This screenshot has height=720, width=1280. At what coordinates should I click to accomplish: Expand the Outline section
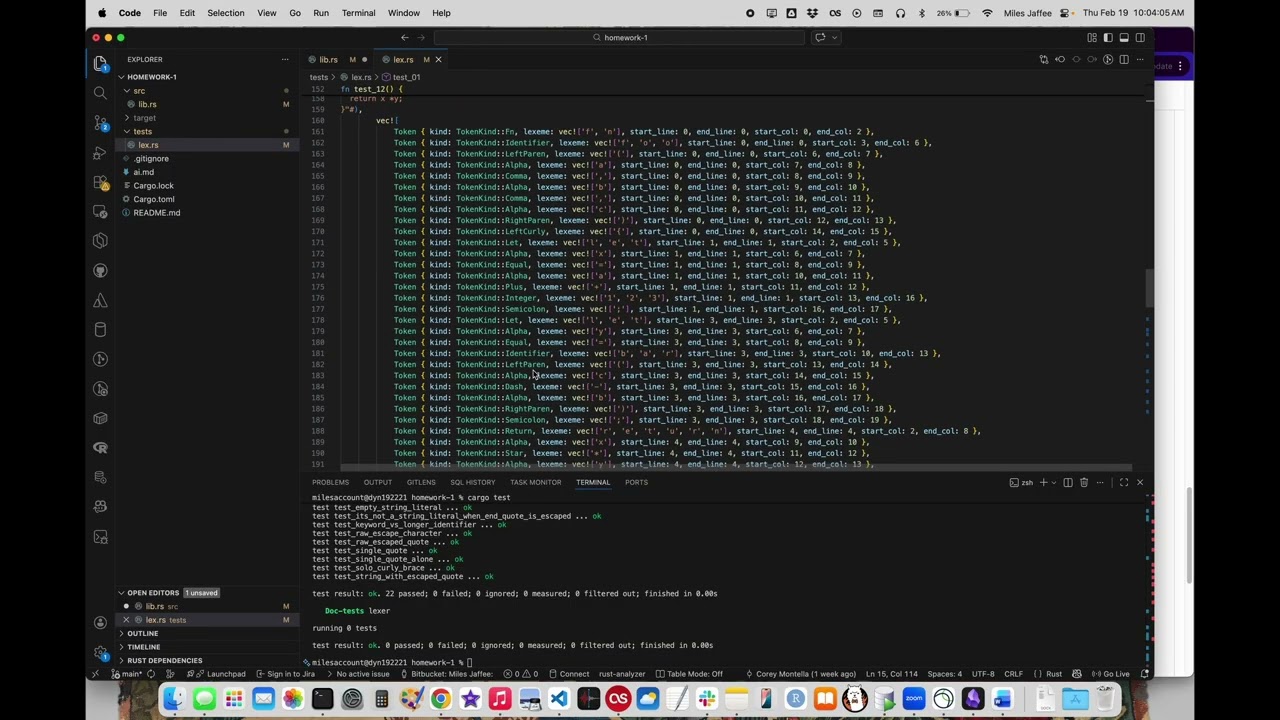(205, 633)
